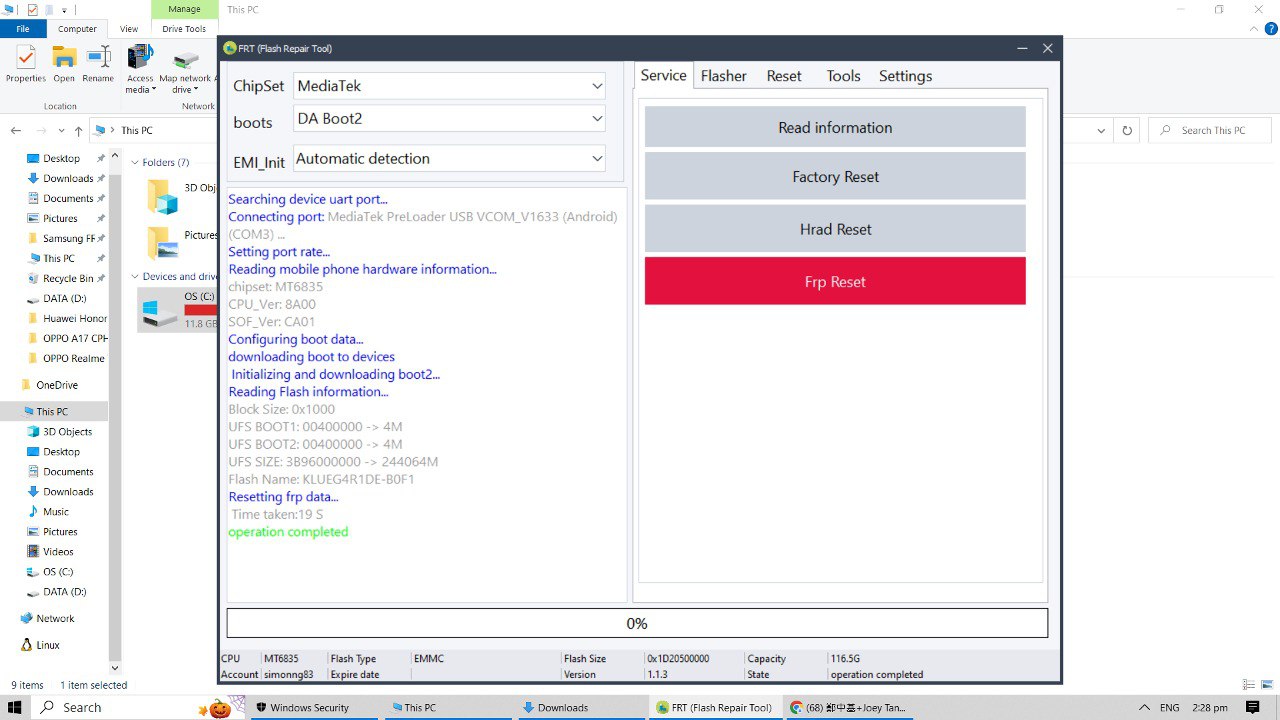
Task: Click the ENG language indicator in tray
Action: (x=1169, y=707)
